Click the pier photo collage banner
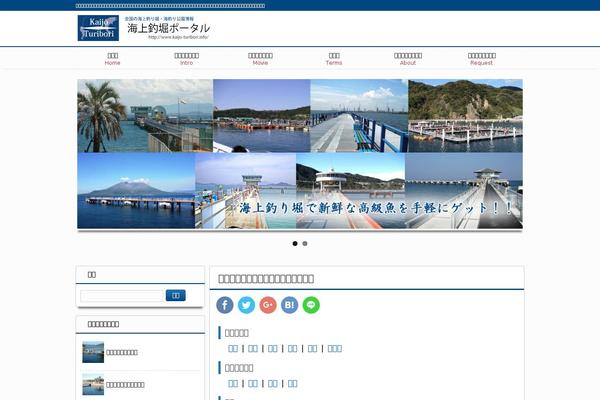The width and height of the screenshot is (600, 400). tap(300, 154)
